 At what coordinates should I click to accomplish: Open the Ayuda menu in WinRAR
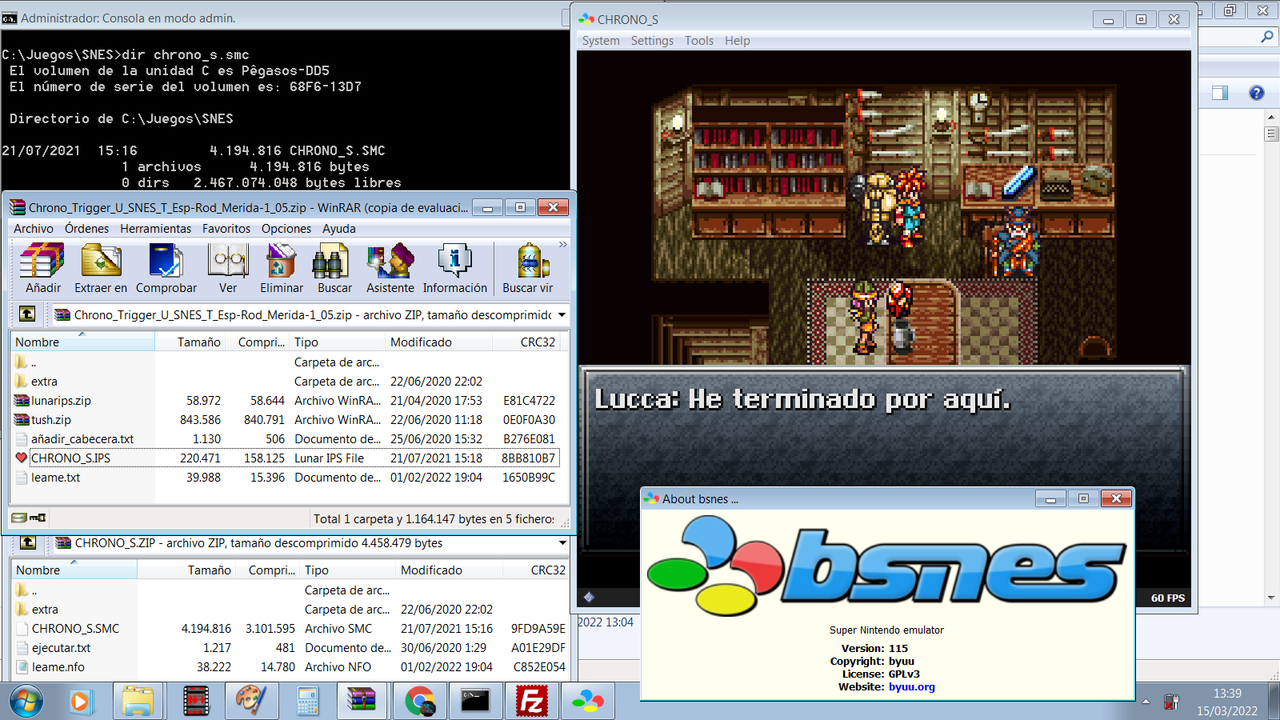[339, 228]
